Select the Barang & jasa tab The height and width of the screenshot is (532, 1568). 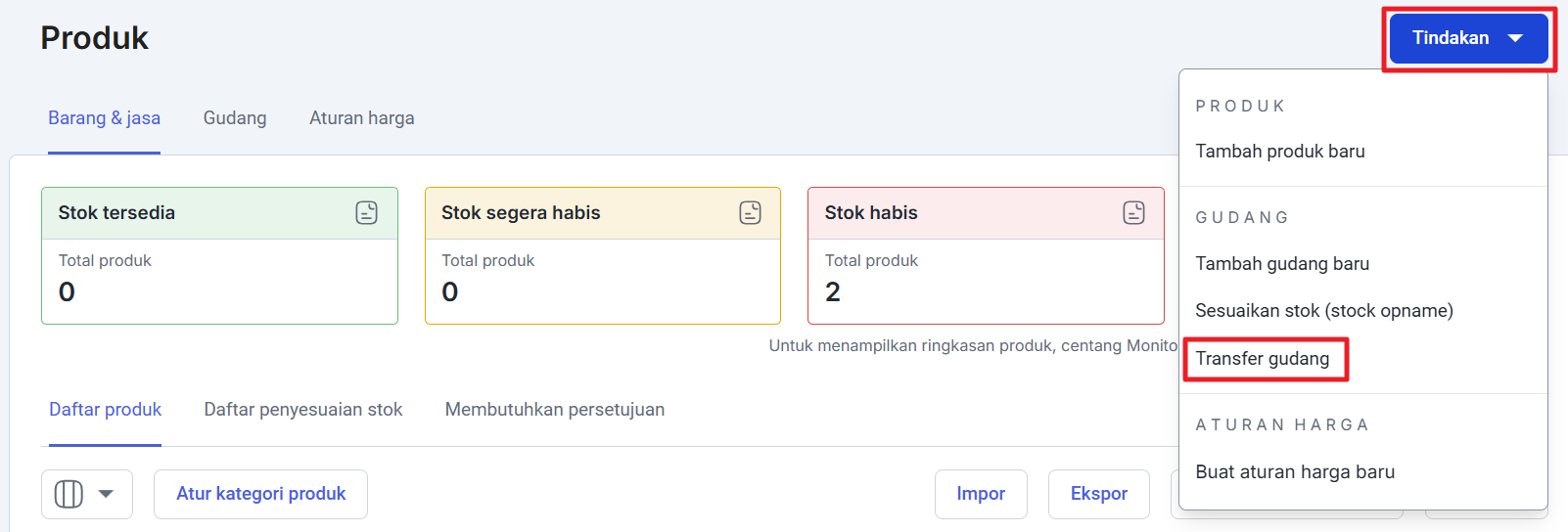click(104, 118)
